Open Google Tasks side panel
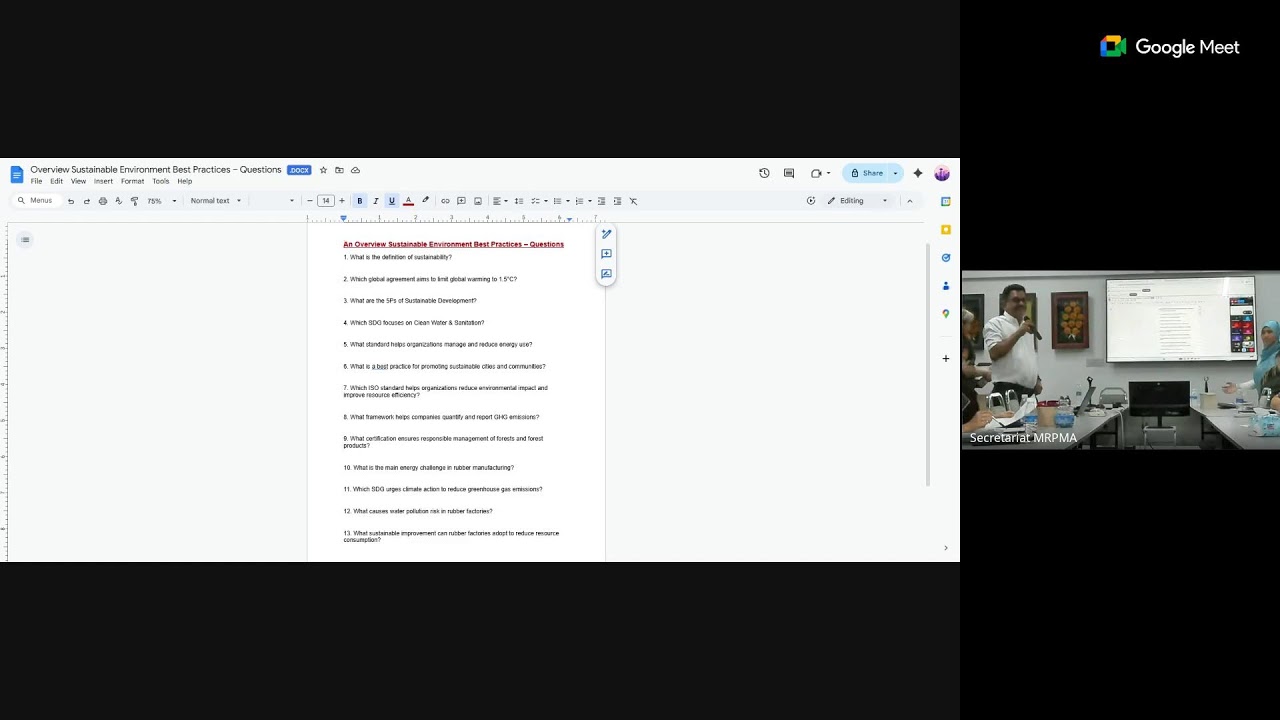Viewport: 1280px width, 720px height. [946, 258]
